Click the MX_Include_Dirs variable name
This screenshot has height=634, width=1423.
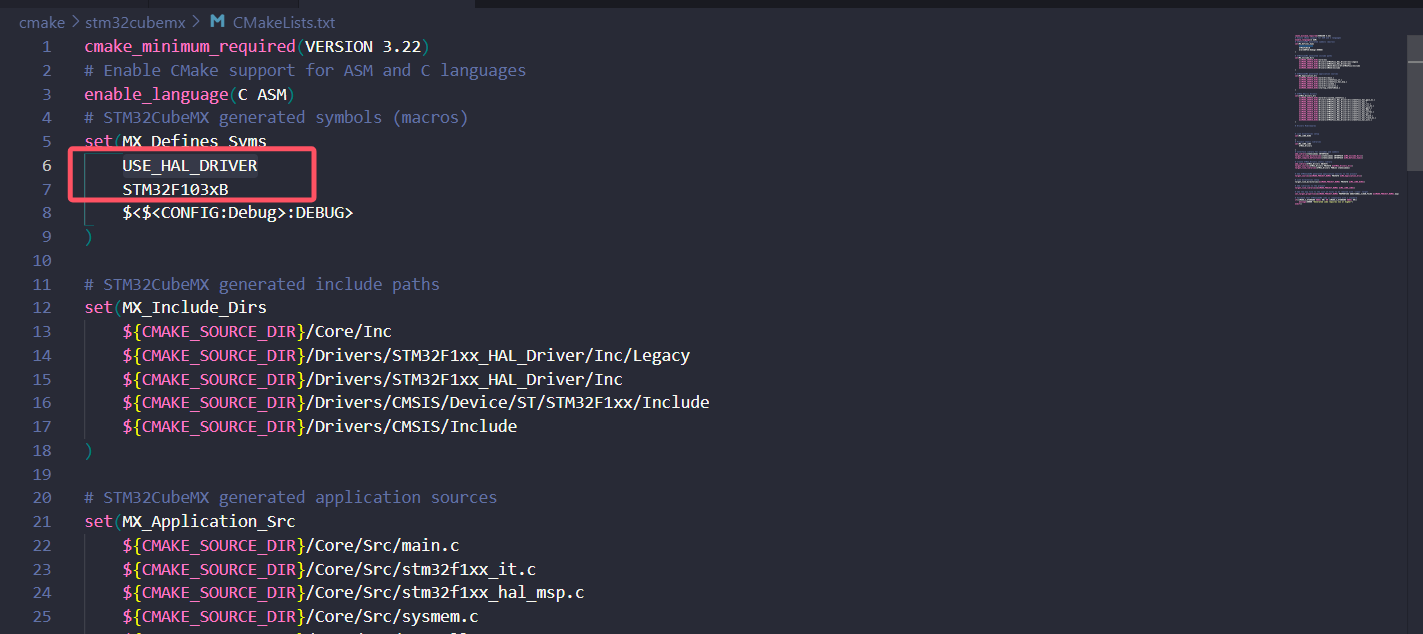194,308
